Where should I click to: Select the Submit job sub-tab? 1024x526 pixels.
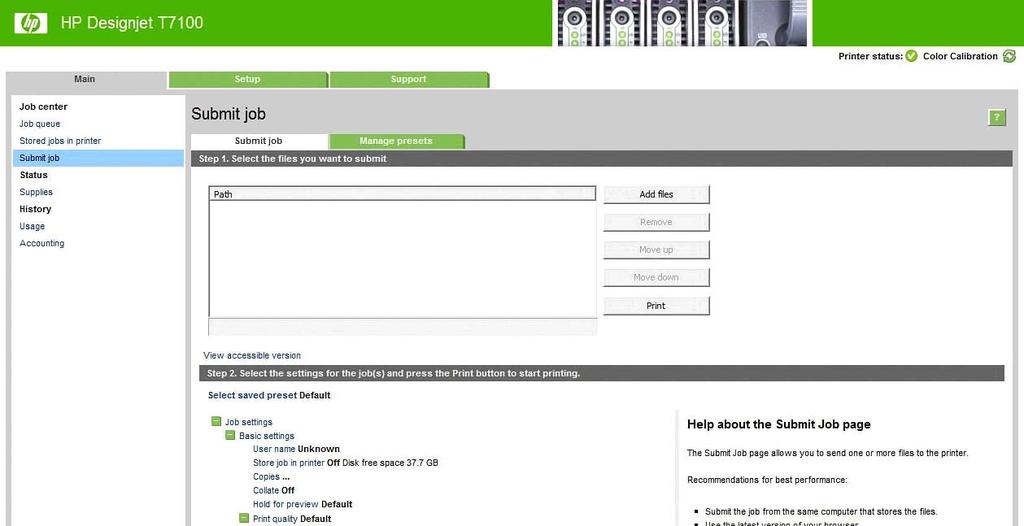(x=259, y=141)
